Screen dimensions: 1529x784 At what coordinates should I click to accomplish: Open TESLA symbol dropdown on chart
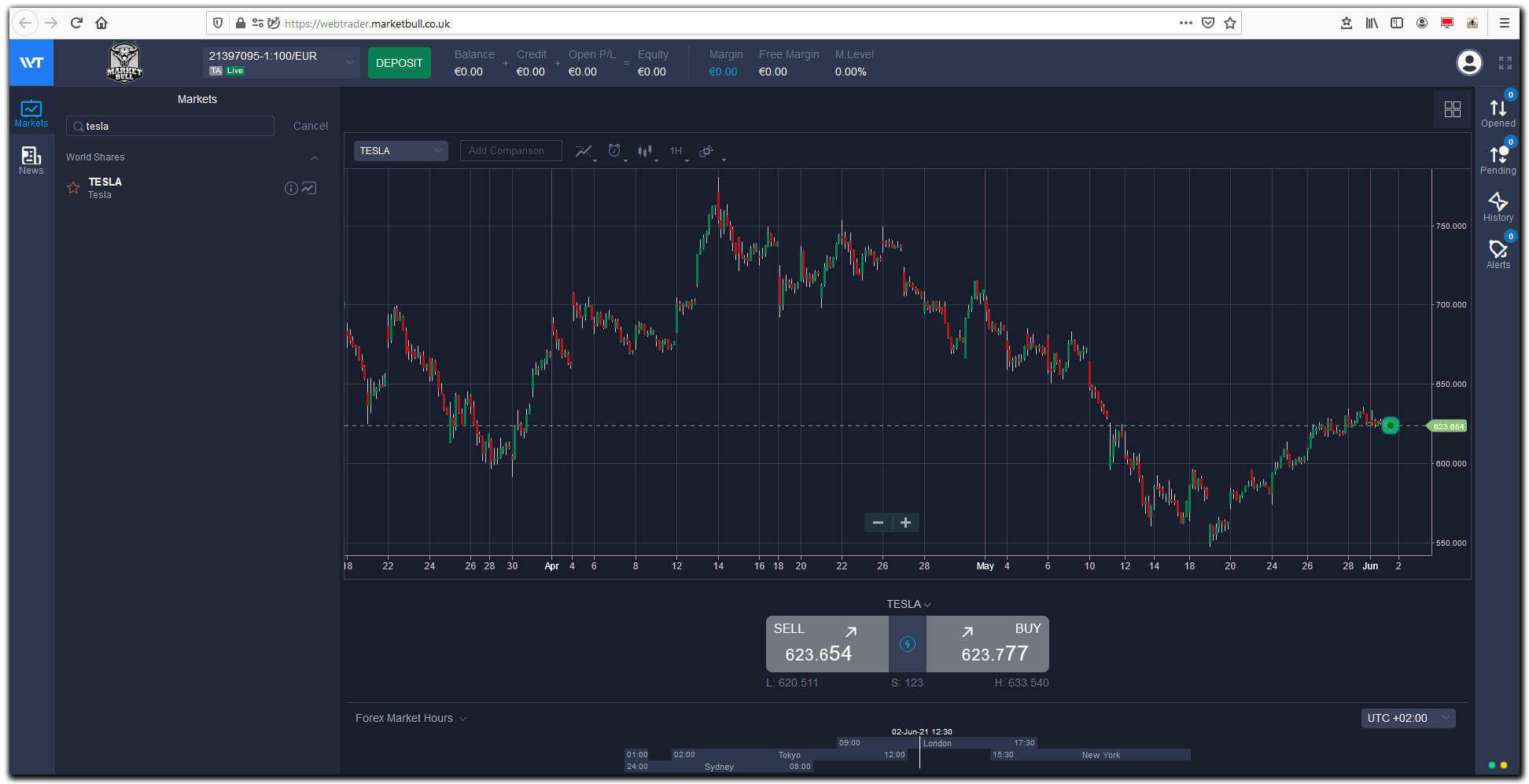coord(400,151)
